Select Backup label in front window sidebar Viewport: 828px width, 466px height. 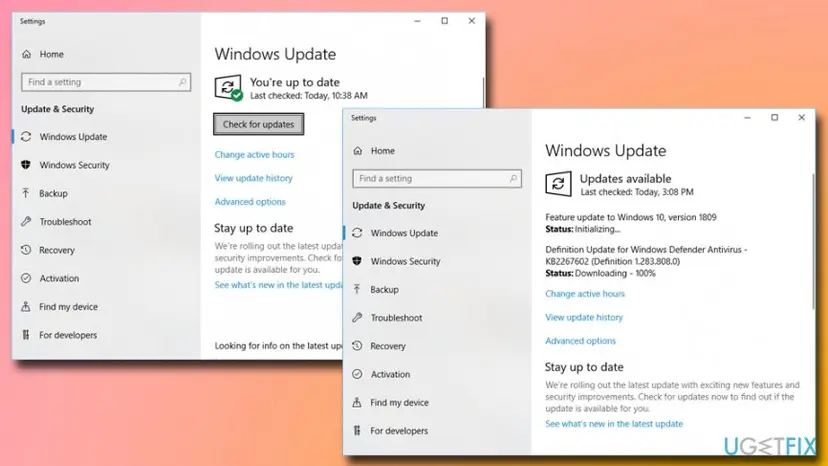coord(384,290)
